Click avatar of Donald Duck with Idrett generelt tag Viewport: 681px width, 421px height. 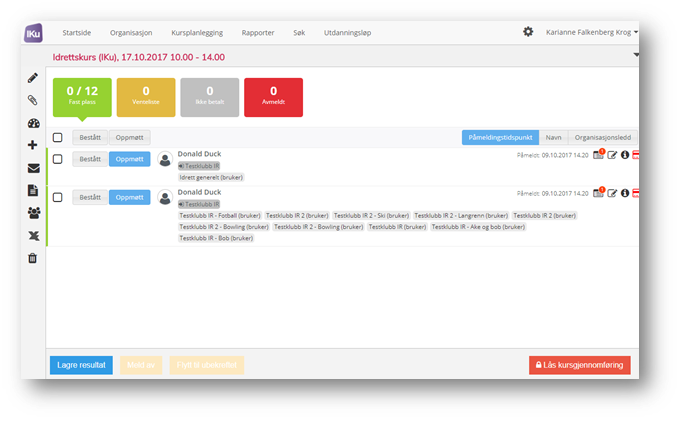click(x=165, y=159)
